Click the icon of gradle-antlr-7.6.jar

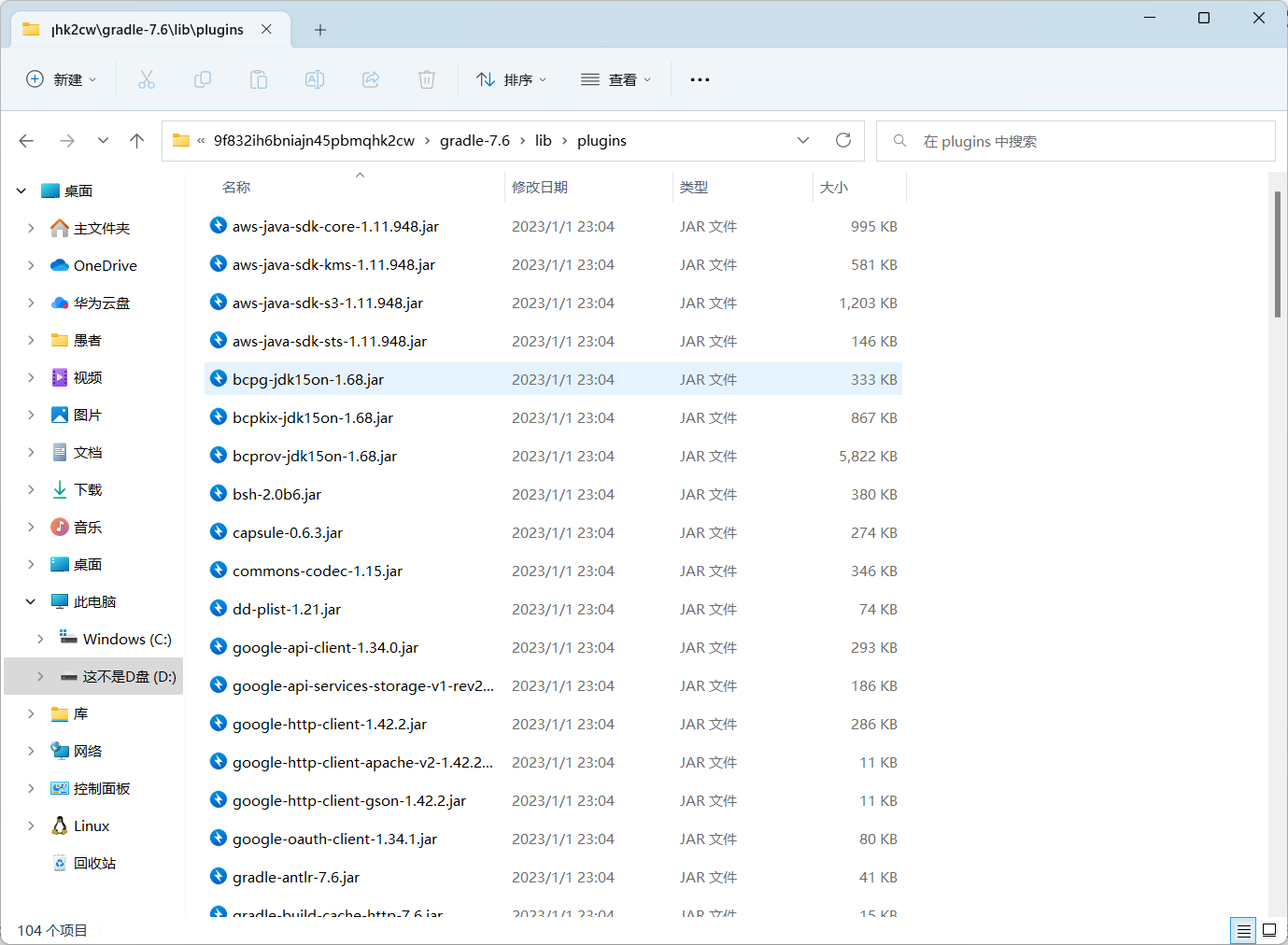point(219,876)
